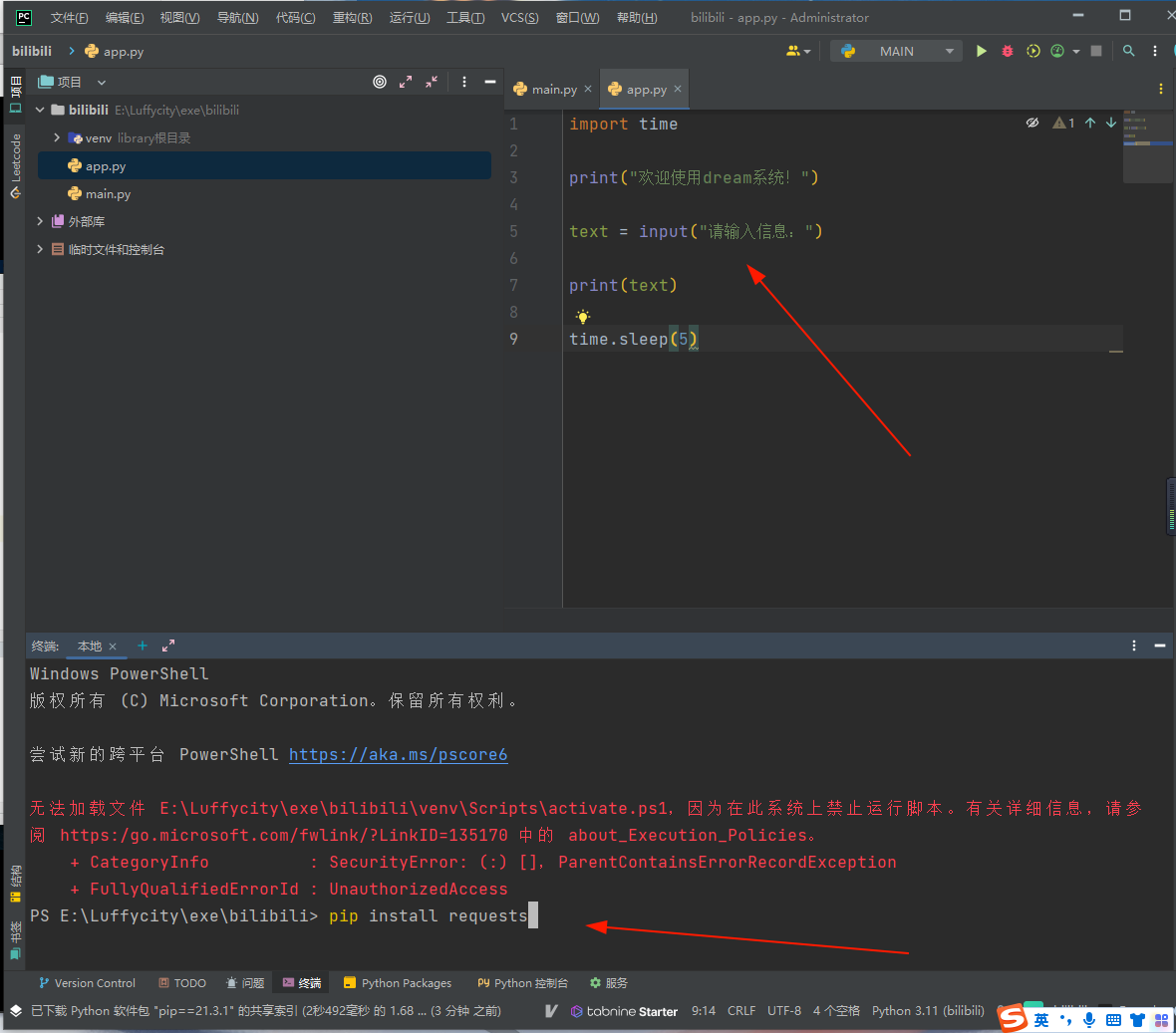Toggle the Version Control tool window
1176x1033 pixels.
(x=87, y=983)
